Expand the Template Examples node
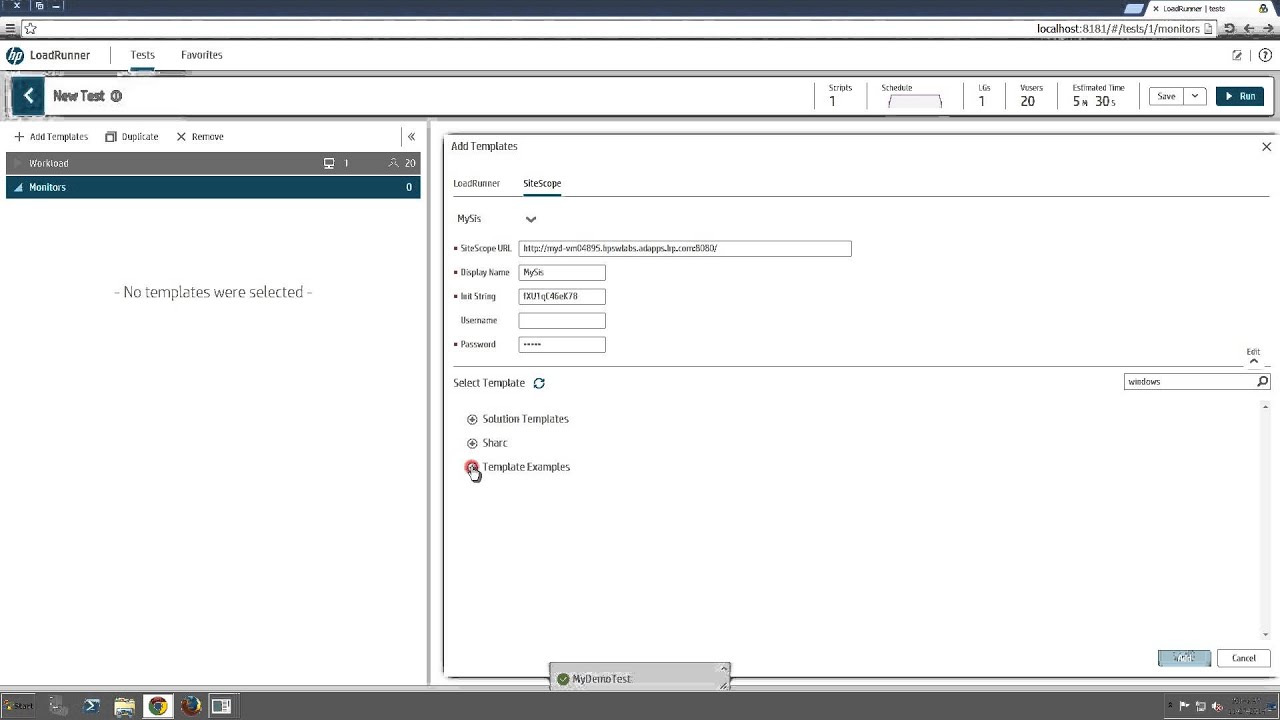This screenshot has height=720, width=1280. click(x=472, y=468)
